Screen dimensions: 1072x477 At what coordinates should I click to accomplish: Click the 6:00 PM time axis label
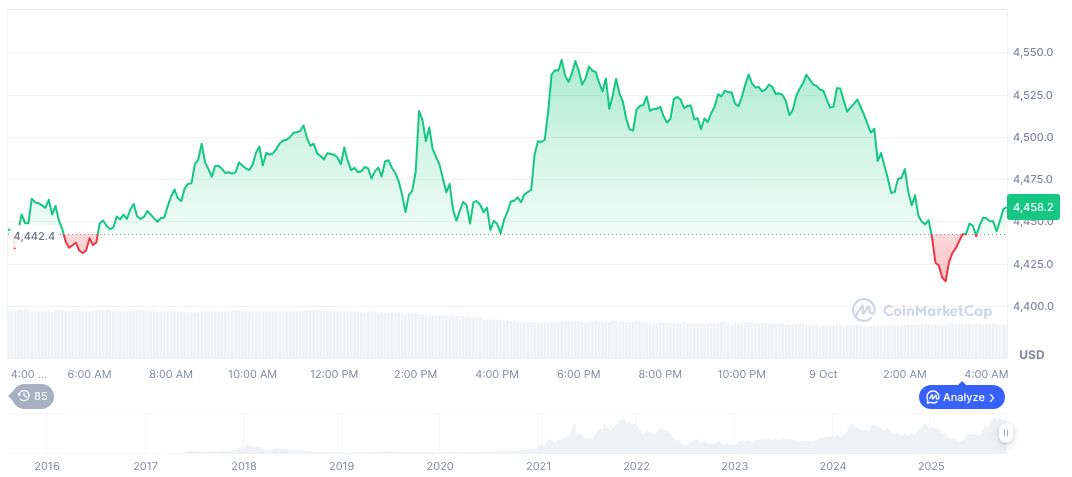click(x=578, y=374)
